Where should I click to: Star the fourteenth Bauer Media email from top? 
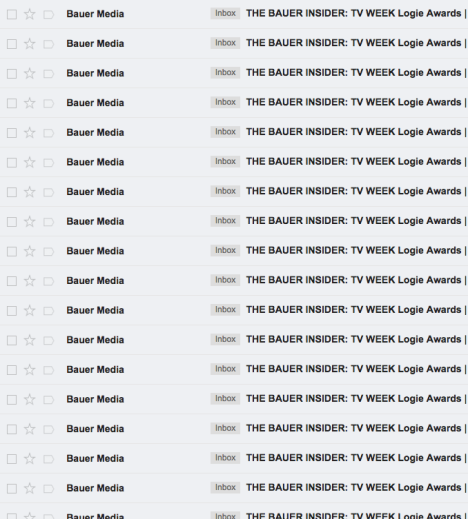30,399
